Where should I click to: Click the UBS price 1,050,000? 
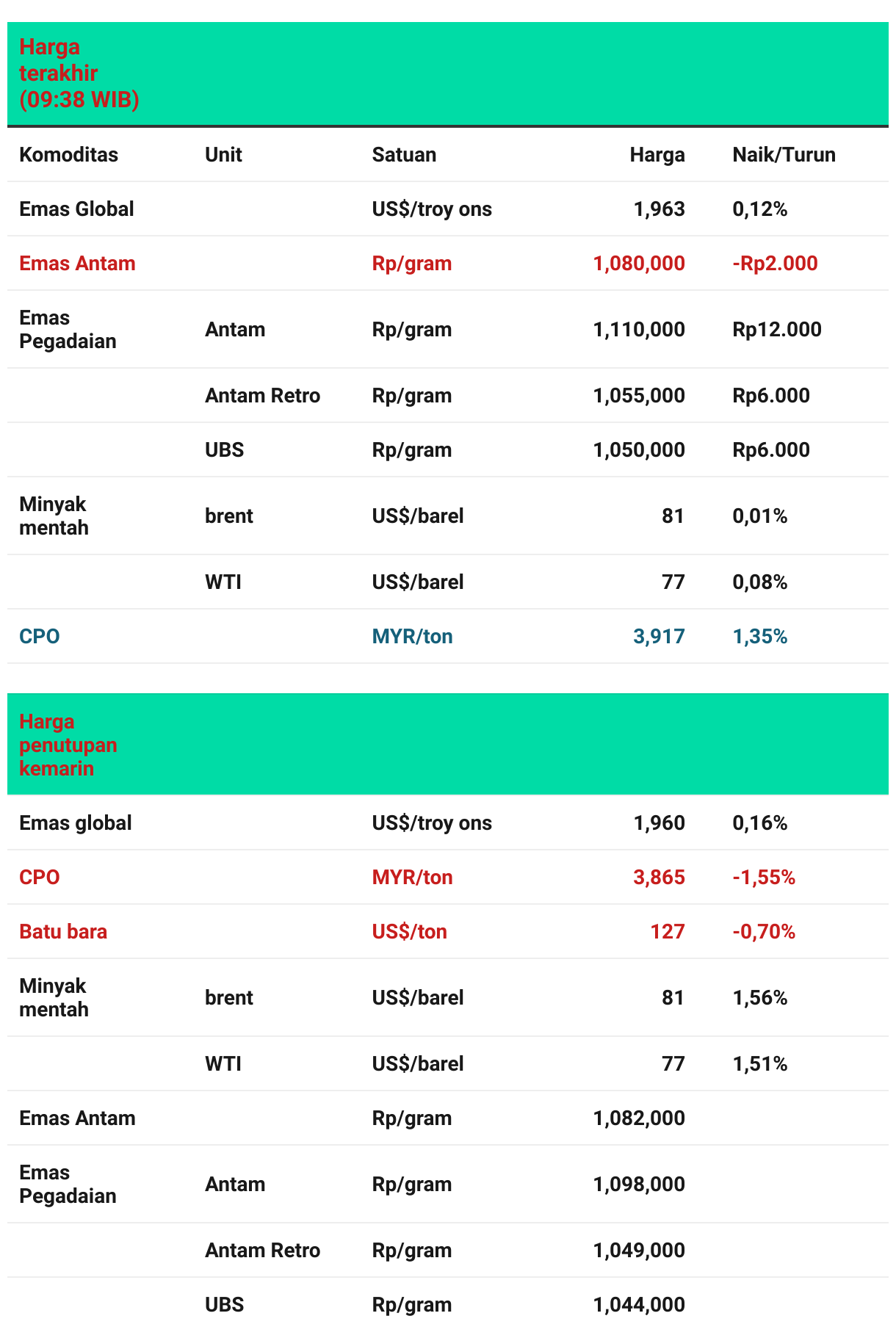point(638,450)
